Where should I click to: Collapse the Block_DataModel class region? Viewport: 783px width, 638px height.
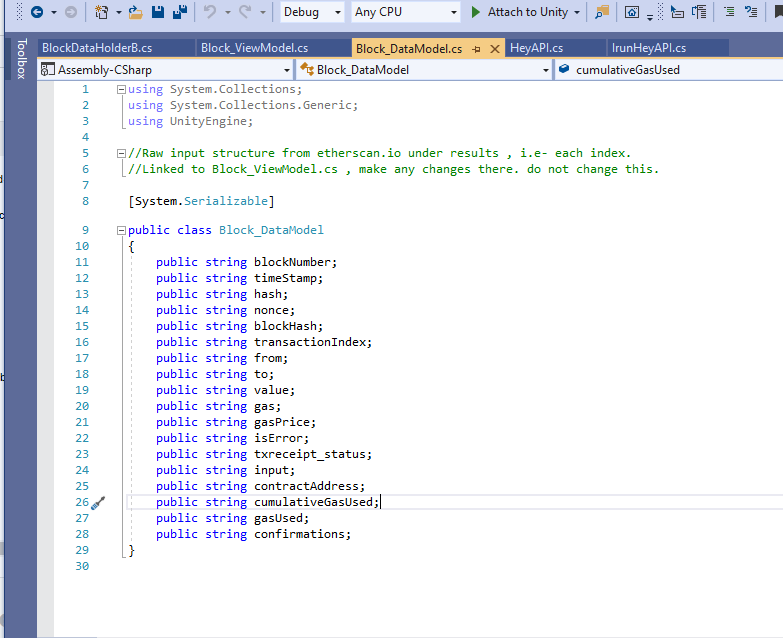pos(121,230)
